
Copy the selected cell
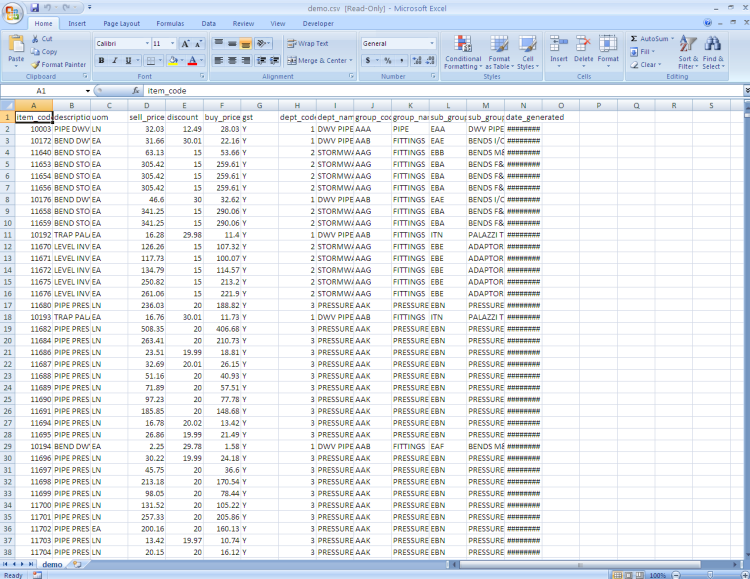tap(44, 52)
